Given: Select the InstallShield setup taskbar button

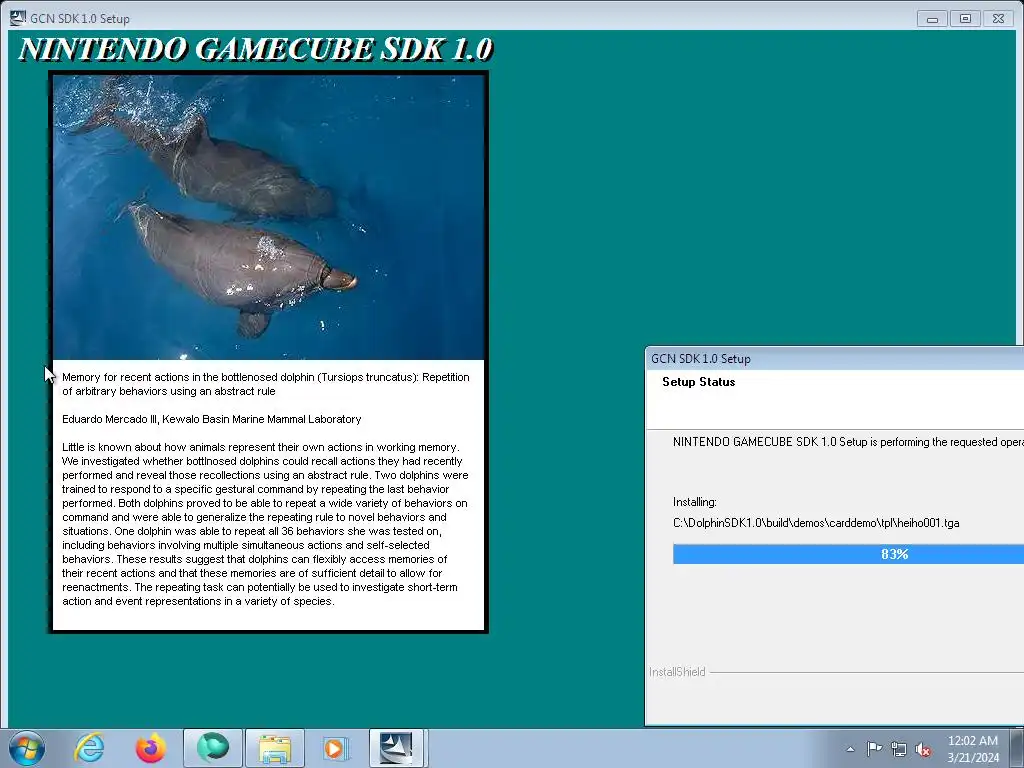Looking at the screenshot, I should point(398,748).
